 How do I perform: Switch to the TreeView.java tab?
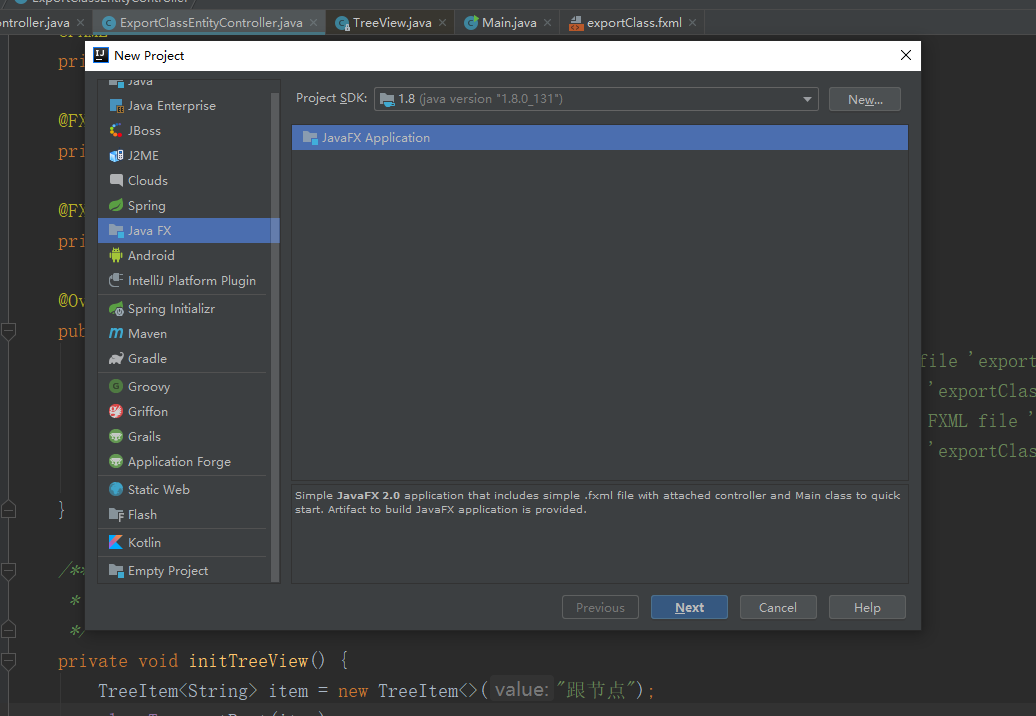[x=392, y=22]
